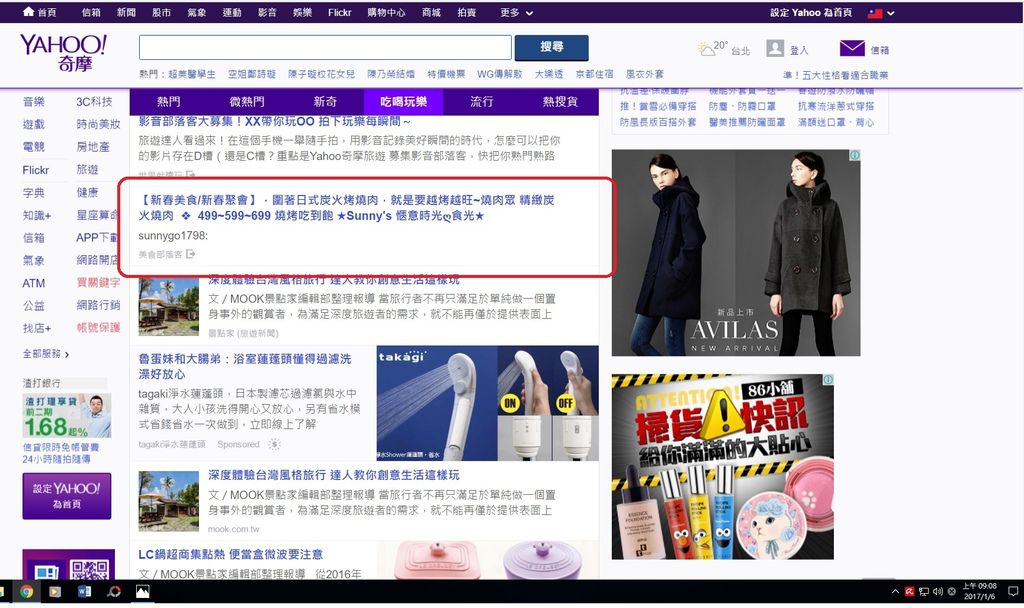Open 股市 in the top navigation
The image size is (1024, 608).
[x=161, y=12]
